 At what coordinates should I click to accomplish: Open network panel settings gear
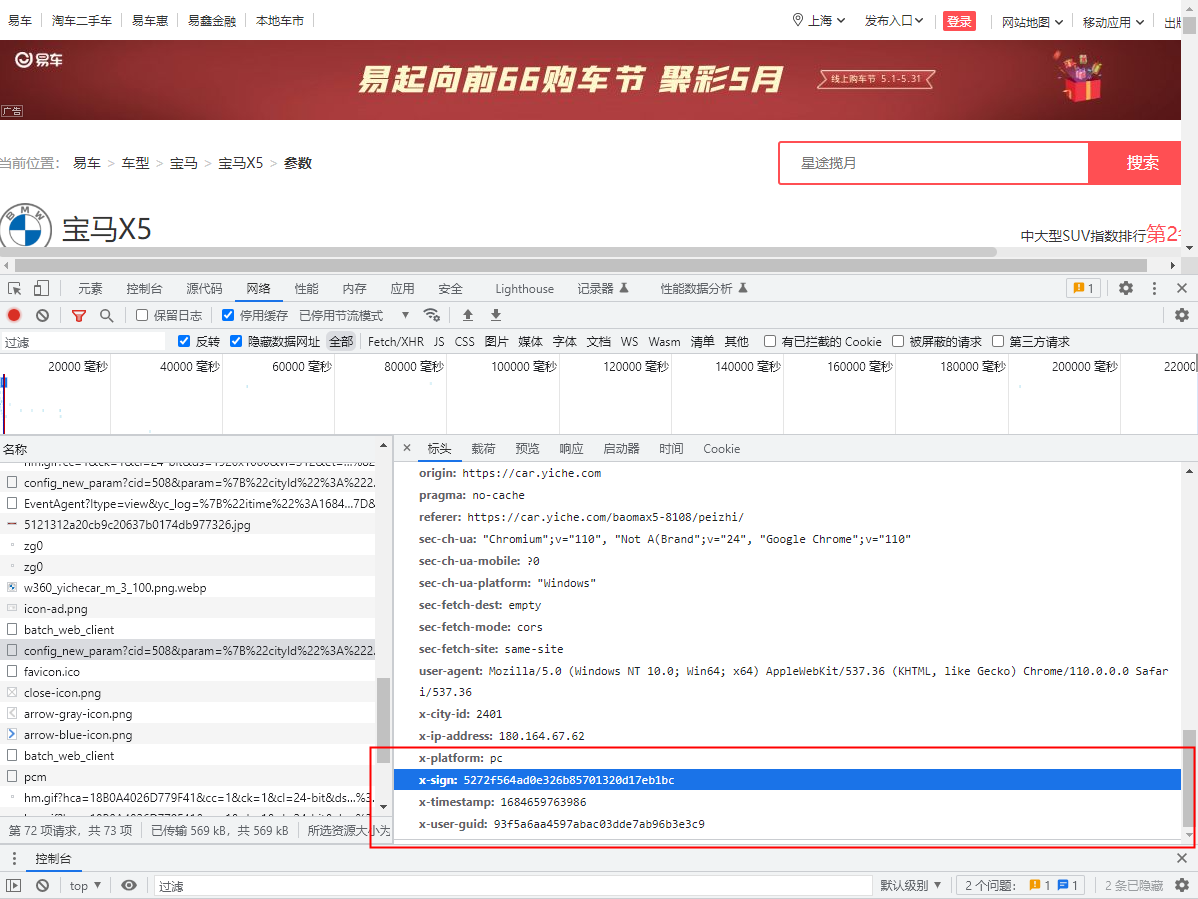click(x=1182, y=315)
